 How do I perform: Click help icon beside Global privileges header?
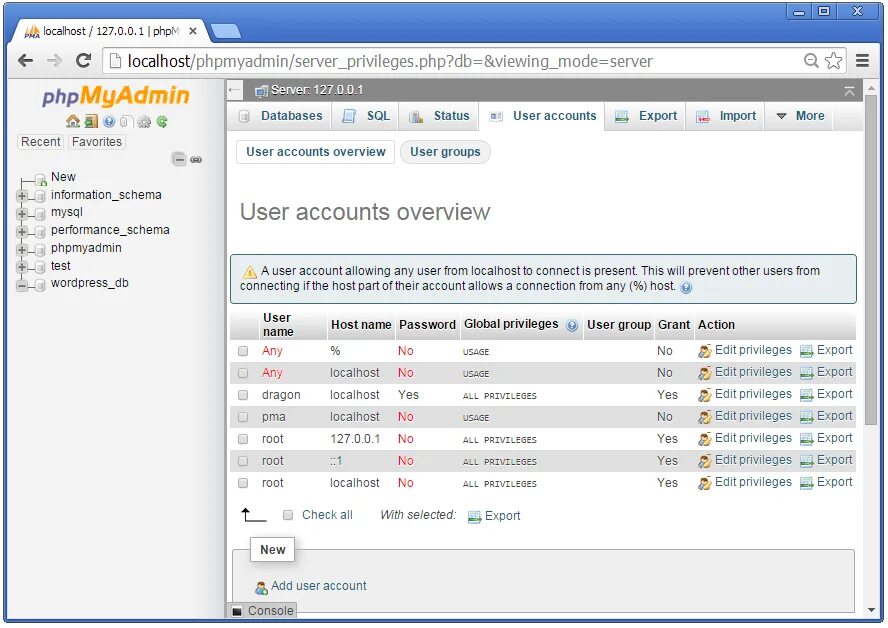[x=572, y=326]
